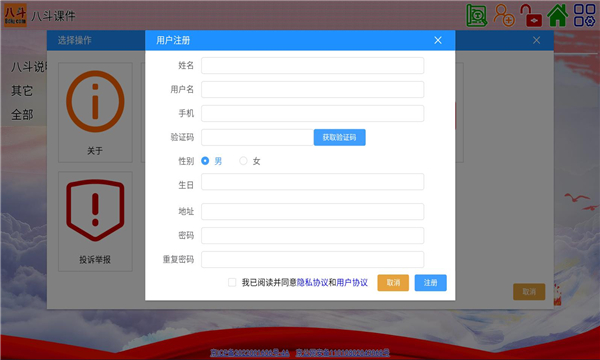This screenshot has height=360, width=600.
Task: Click the red unlock login icon
Action: (x=531, y=16)
